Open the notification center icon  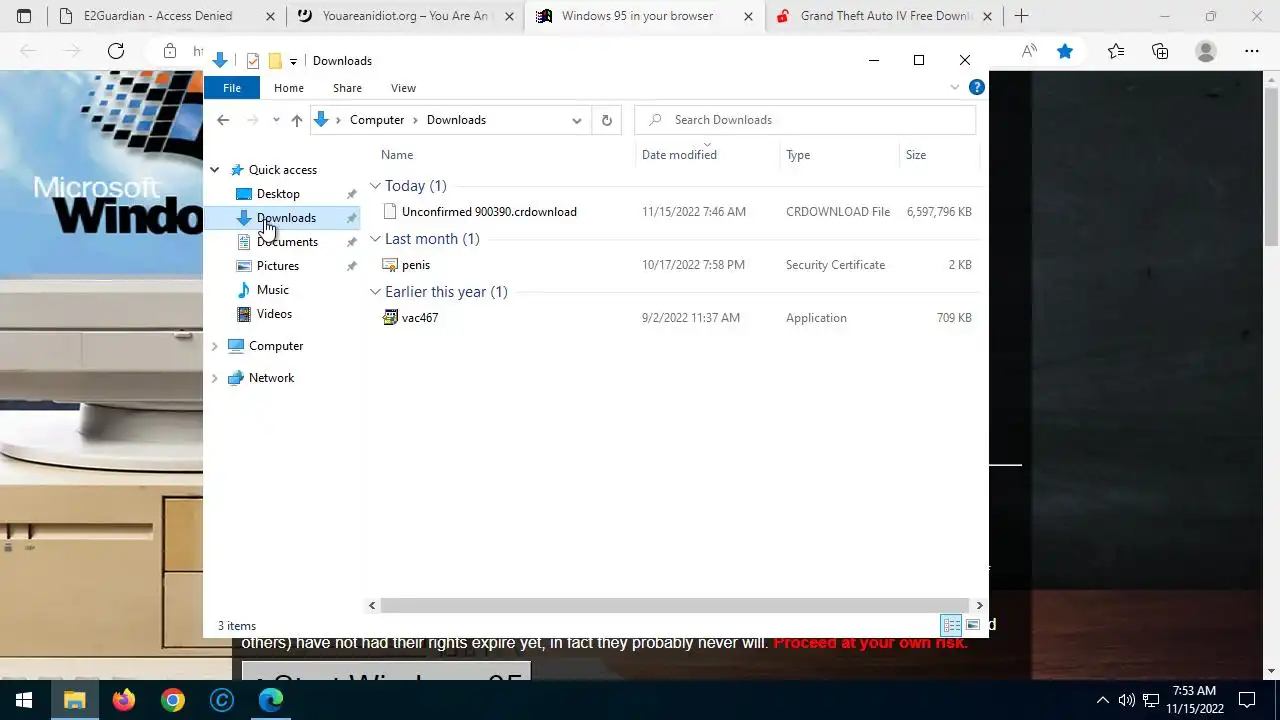point(1247,700)
